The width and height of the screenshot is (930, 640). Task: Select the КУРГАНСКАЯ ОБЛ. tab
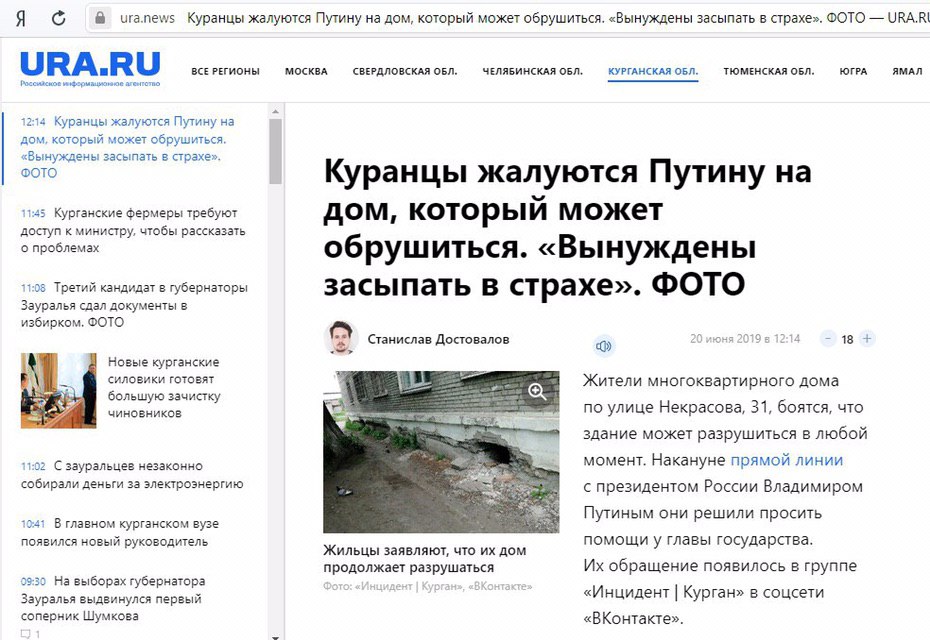[653, 72]
